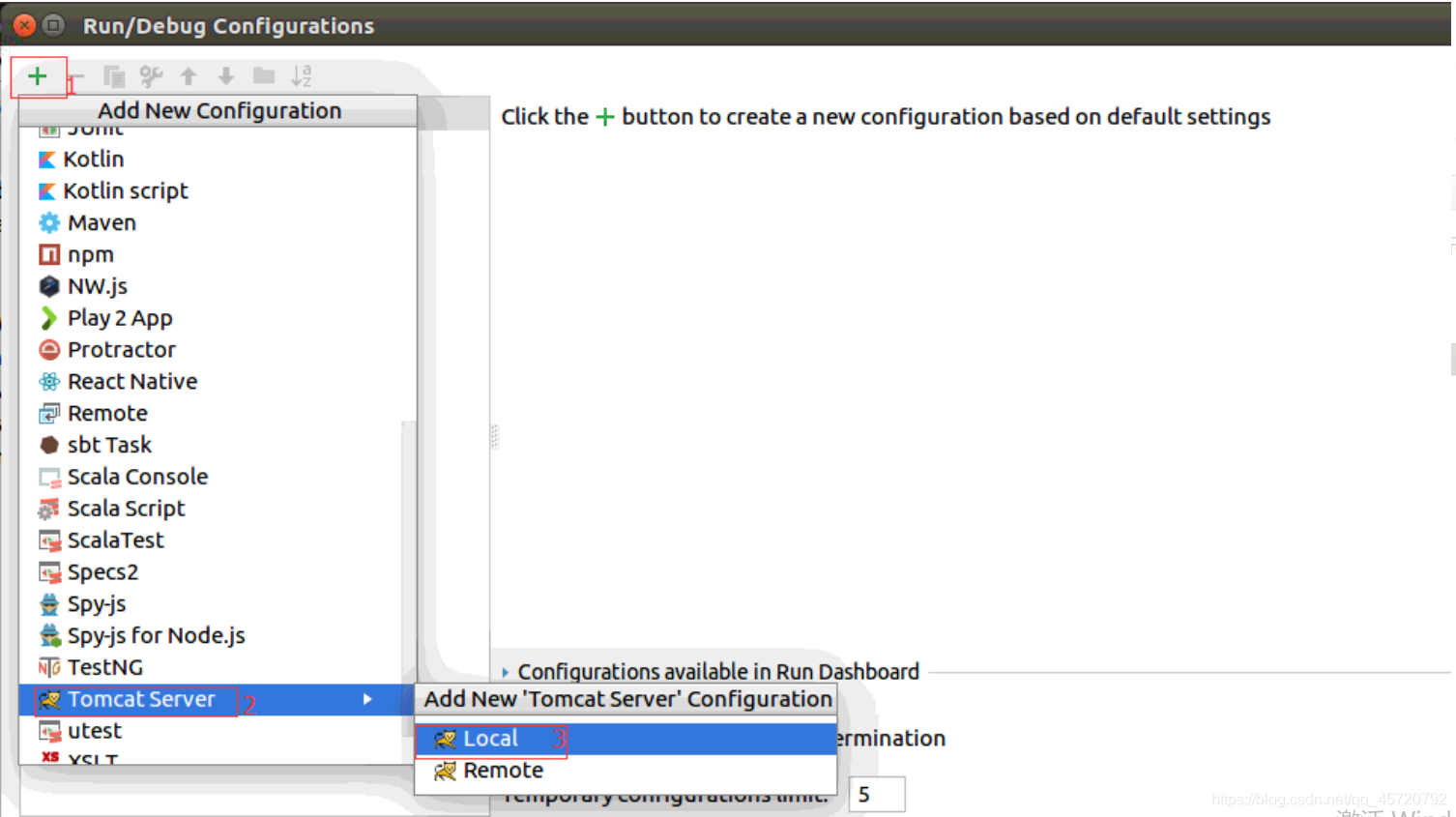This screenshot has width=1456, height=817.
Task: Click the Scala Console icon
Action: click(49, 478)
